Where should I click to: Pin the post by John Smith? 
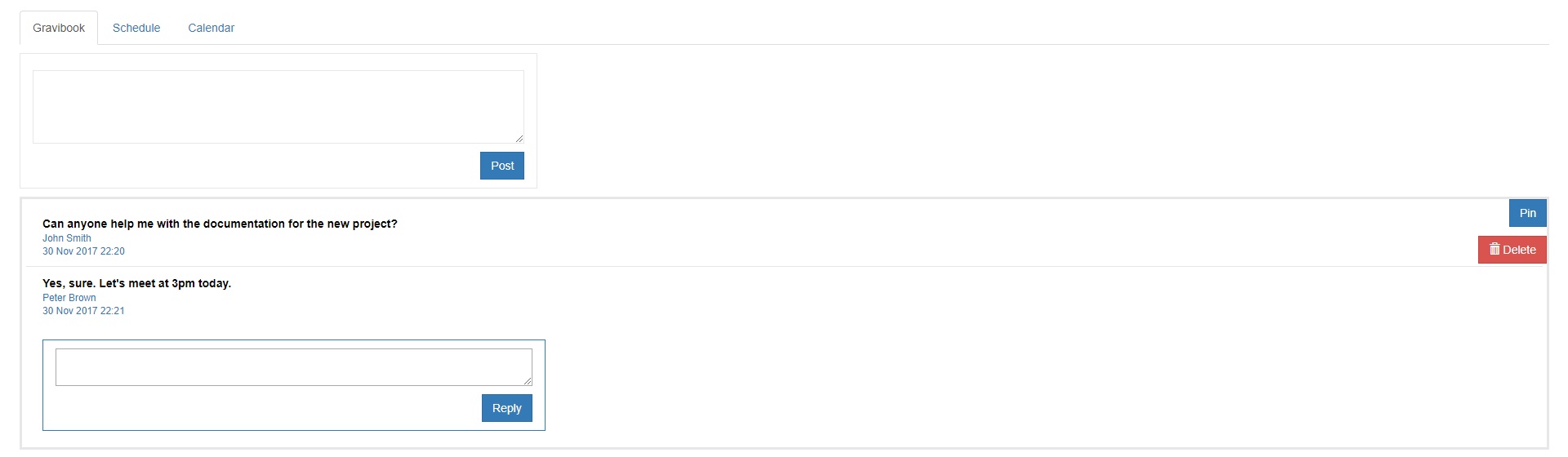point(1527,213)
